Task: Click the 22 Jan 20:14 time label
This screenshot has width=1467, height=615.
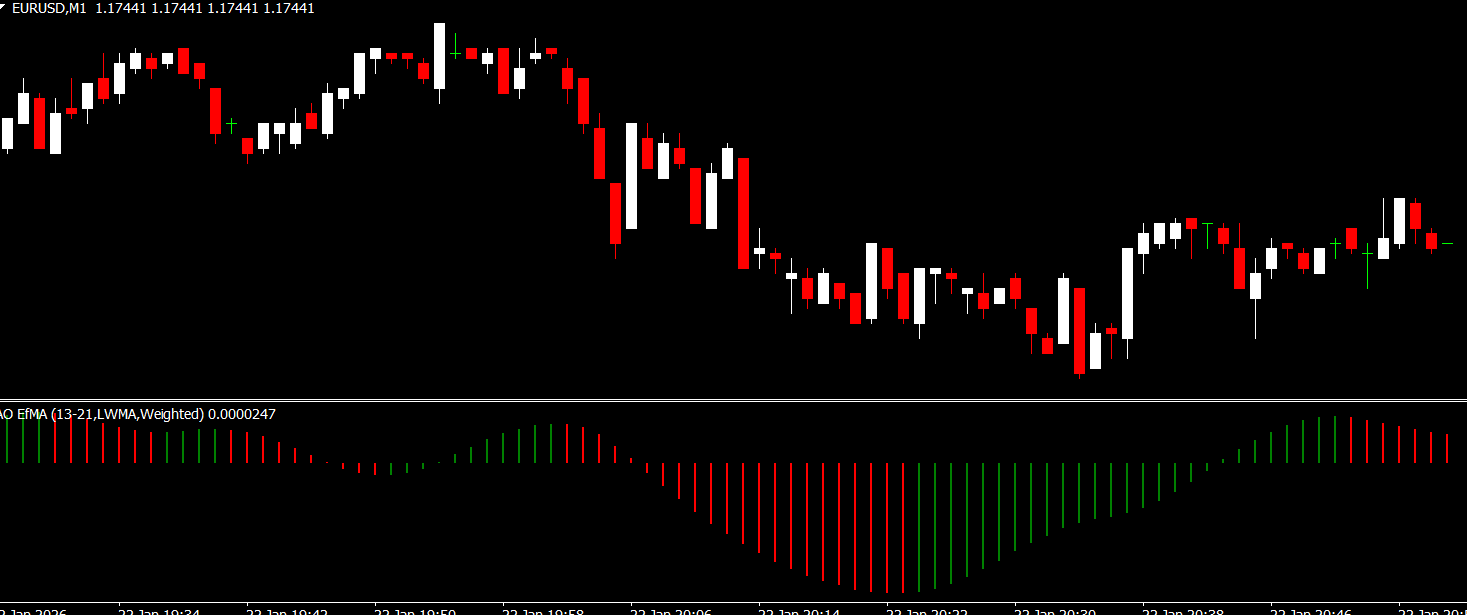Action: pos(799,610)
